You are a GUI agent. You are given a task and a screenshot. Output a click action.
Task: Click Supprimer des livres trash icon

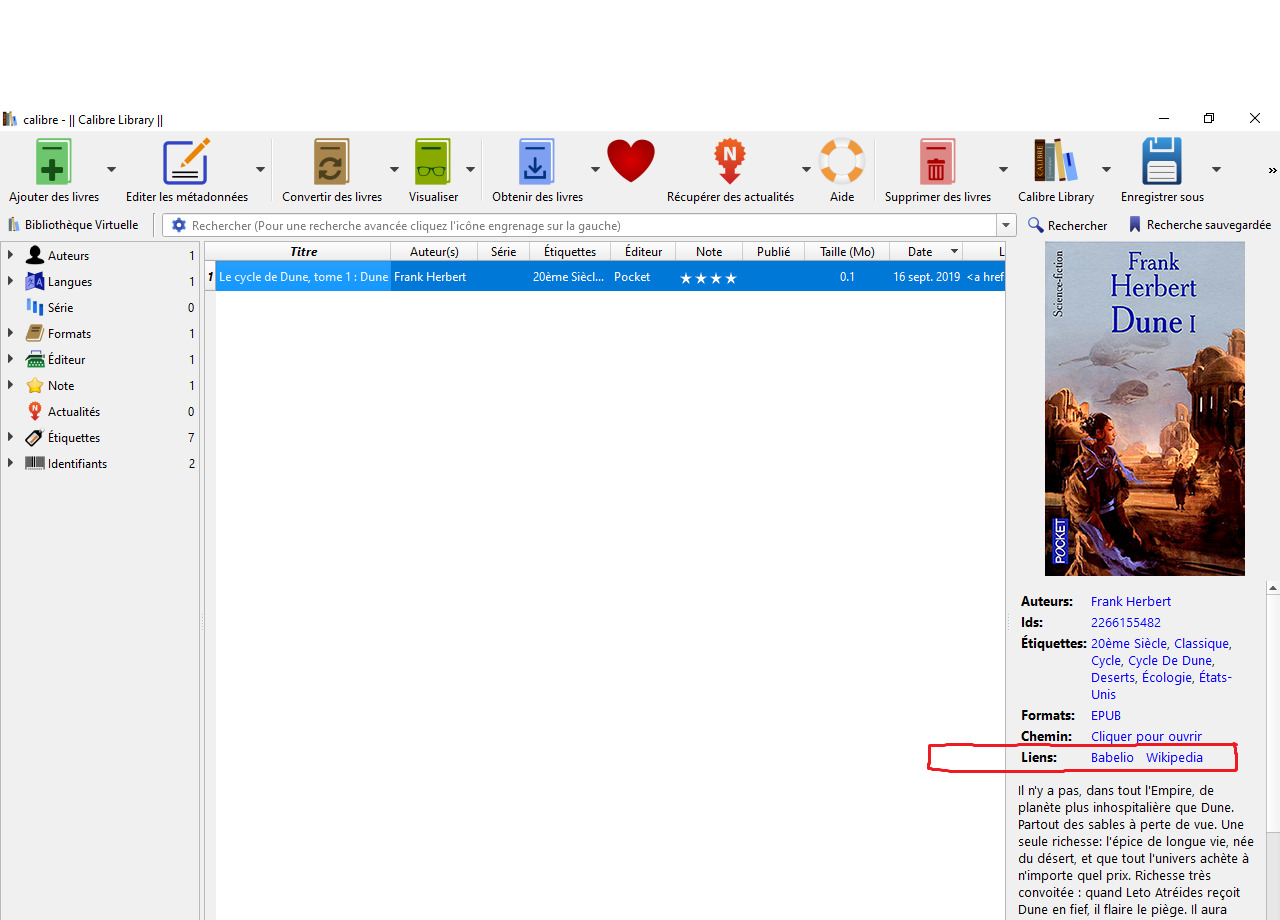tap(937, 161)
